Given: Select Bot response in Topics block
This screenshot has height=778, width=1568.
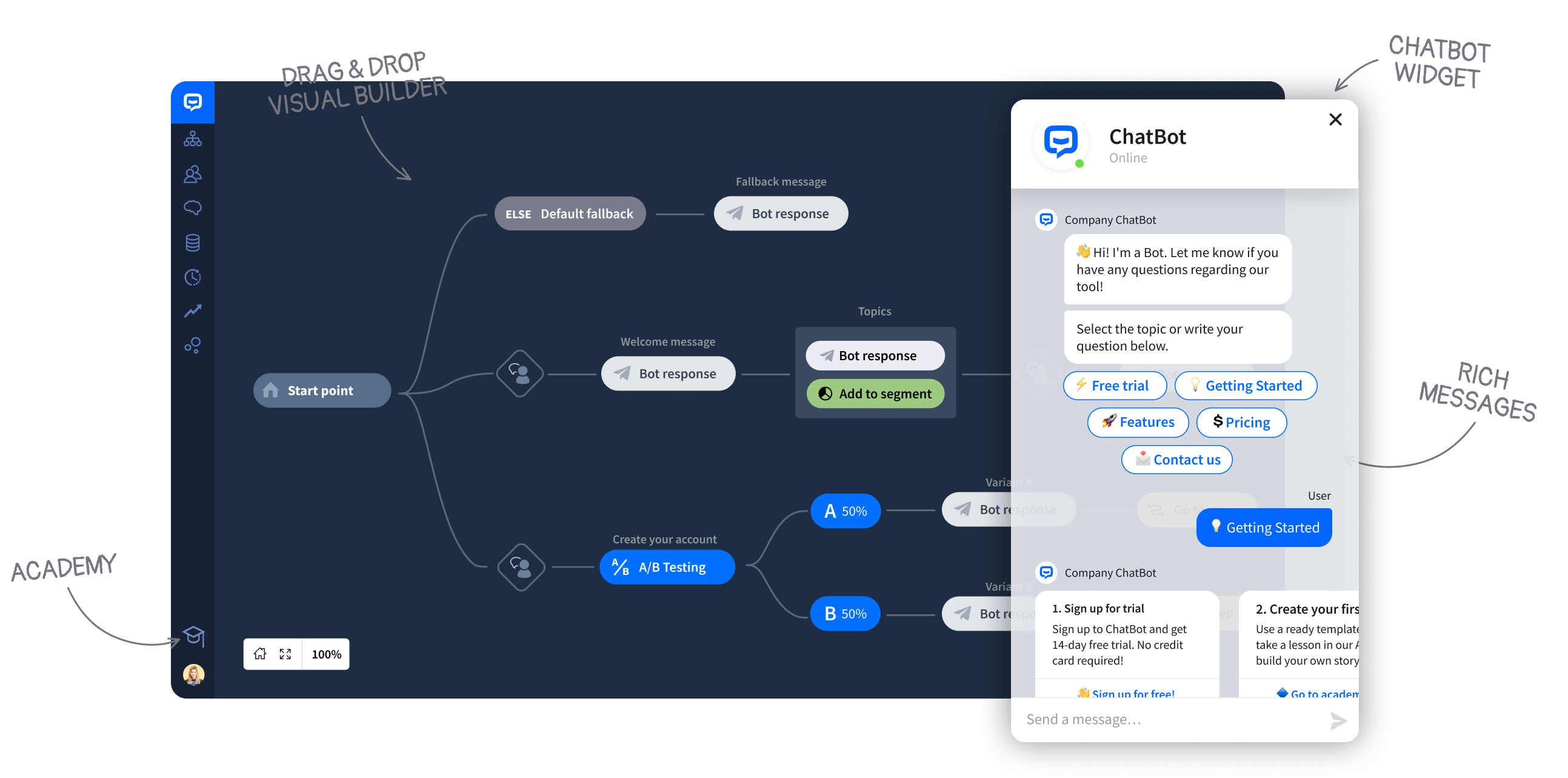Looking at the screenshot, I should [875, 355].
